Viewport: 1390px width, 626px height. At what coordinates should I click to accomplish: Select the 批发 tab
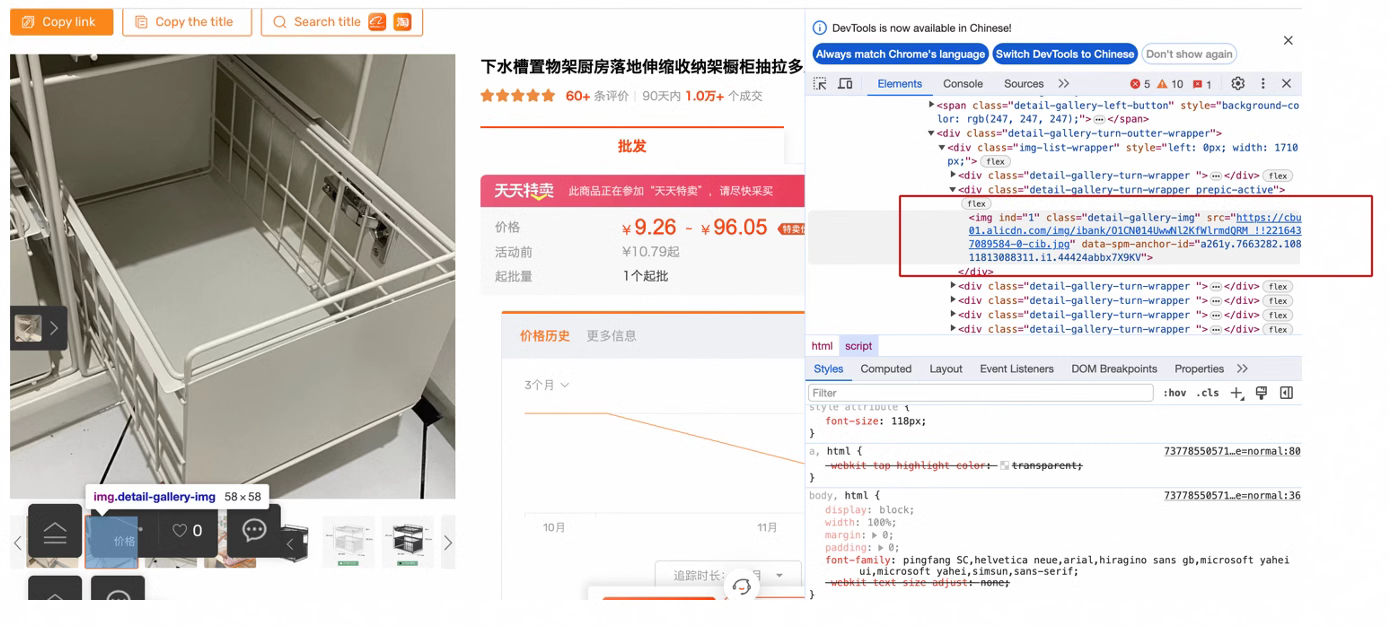632,146
